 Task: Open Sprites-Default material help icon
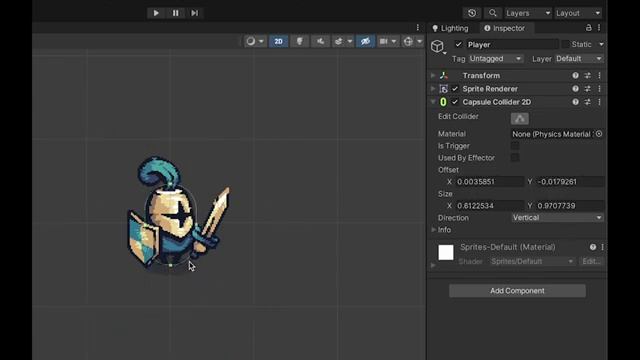tap(593, 247)
